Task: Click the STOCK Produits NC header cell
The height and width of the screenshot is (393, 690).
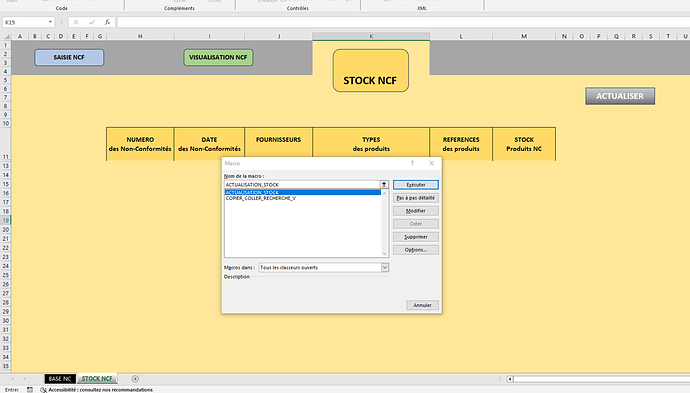Action: click(524, 144)
